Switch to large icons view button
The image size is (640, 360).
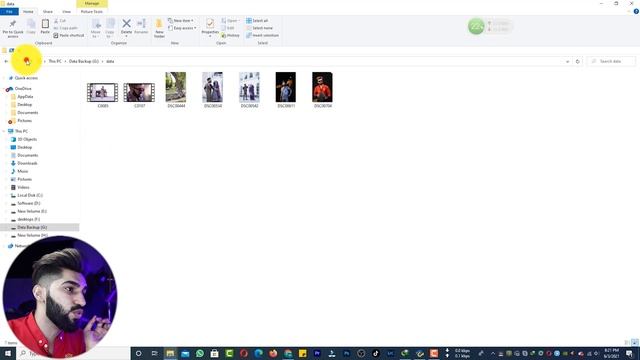click(x=634, y=342)
